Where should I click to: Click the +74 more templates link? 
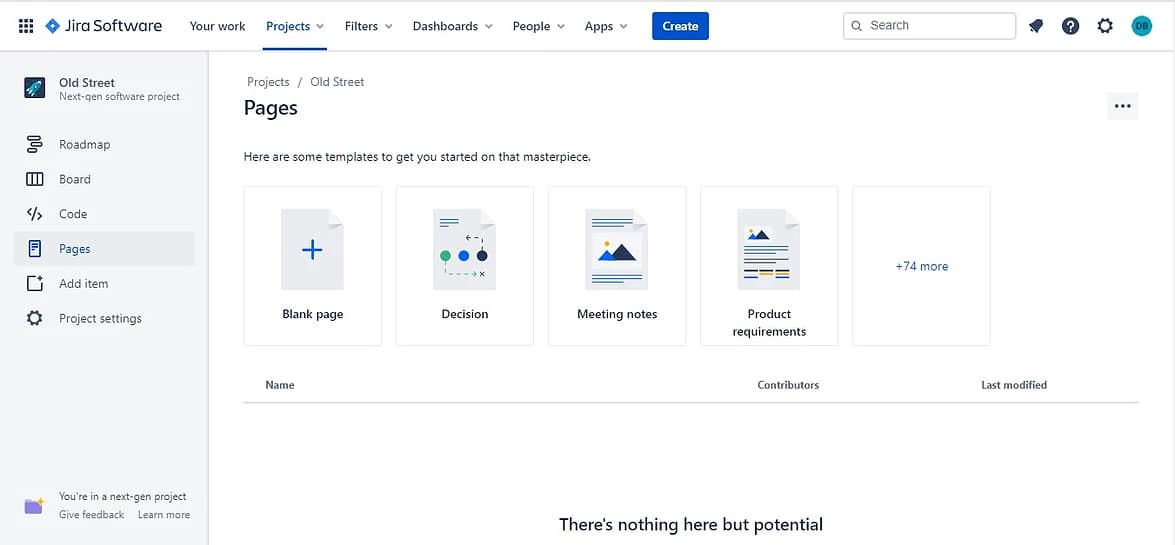tap(921, 266)
